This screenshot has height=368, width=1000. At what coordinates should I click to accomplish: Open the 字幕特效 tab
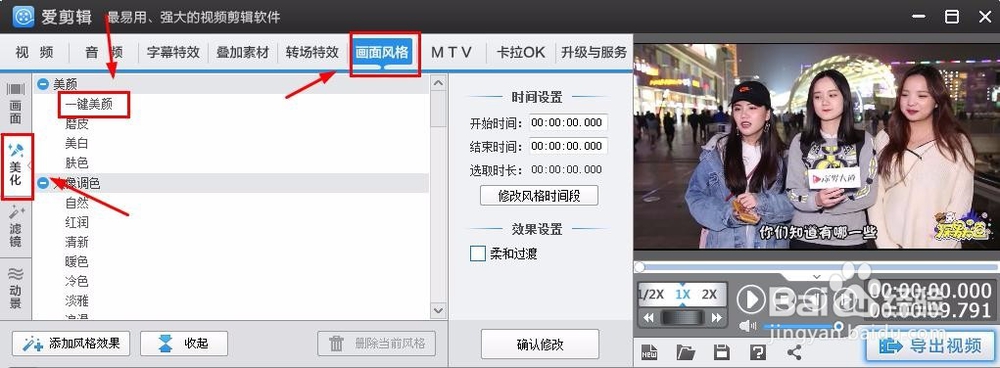(173, 52)
